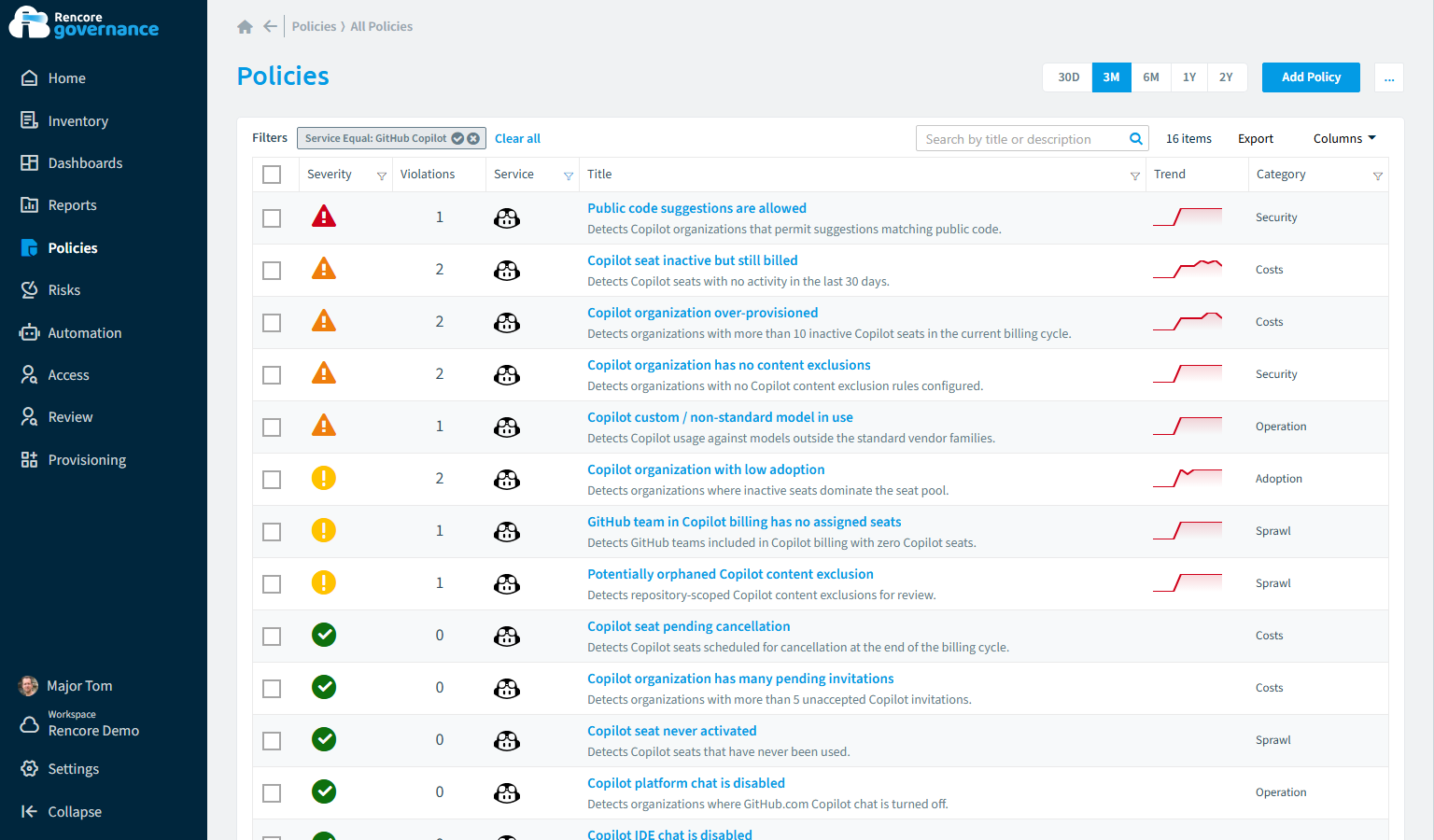Select the 2Y time range
Image resolution: width=1434 pixels, height=840 pixels.
(1226, 77)
